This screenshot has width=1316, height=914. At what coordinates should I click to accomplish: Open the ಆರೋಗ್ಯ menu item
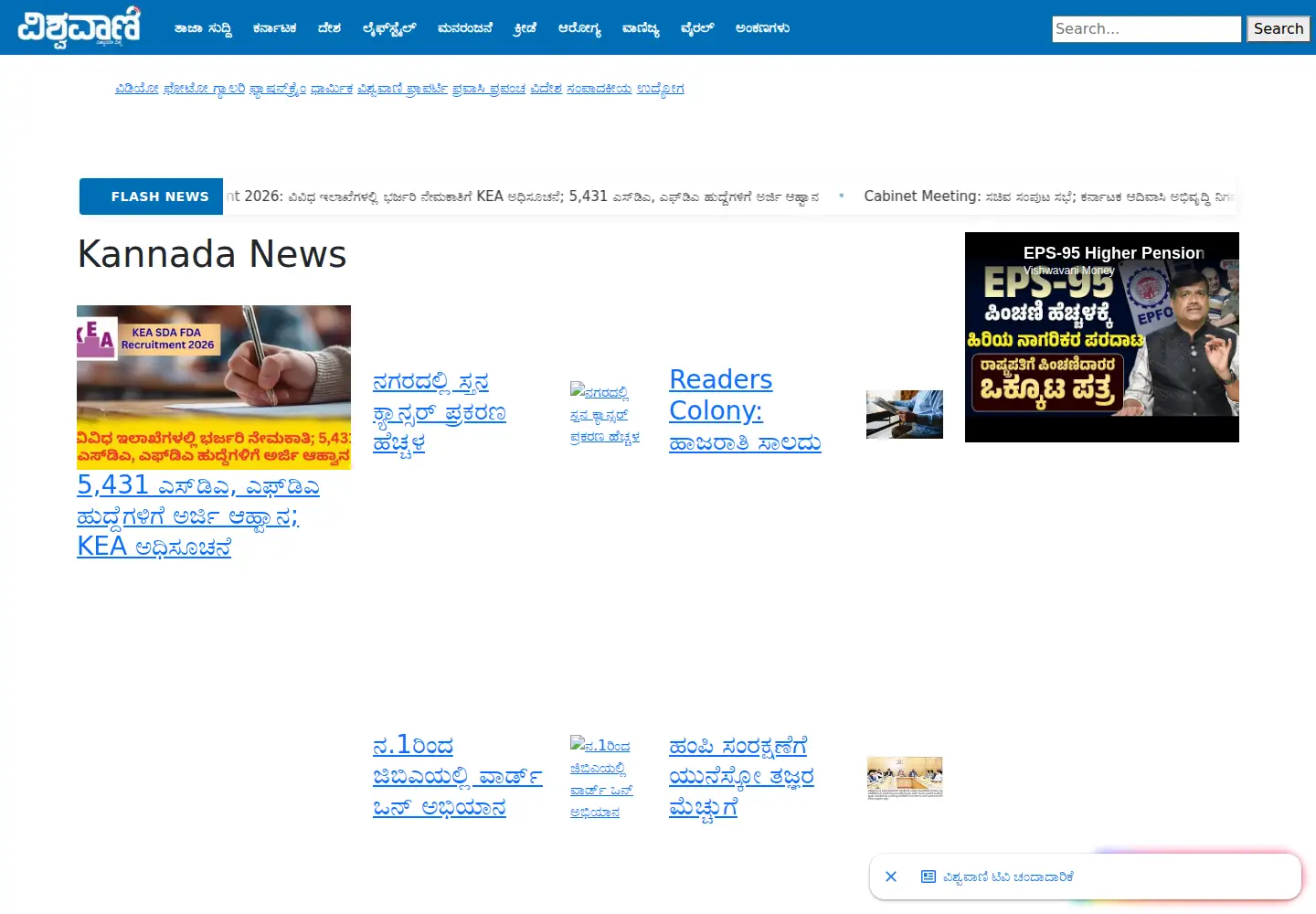[579, 28]
